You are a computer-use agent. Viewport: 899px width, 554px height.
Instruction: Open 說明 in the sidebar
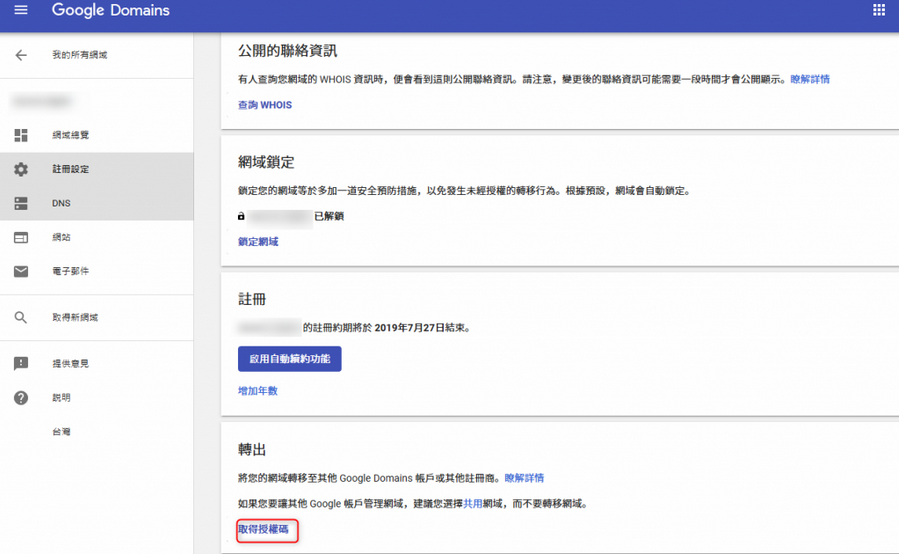click(x=61, y=397)
